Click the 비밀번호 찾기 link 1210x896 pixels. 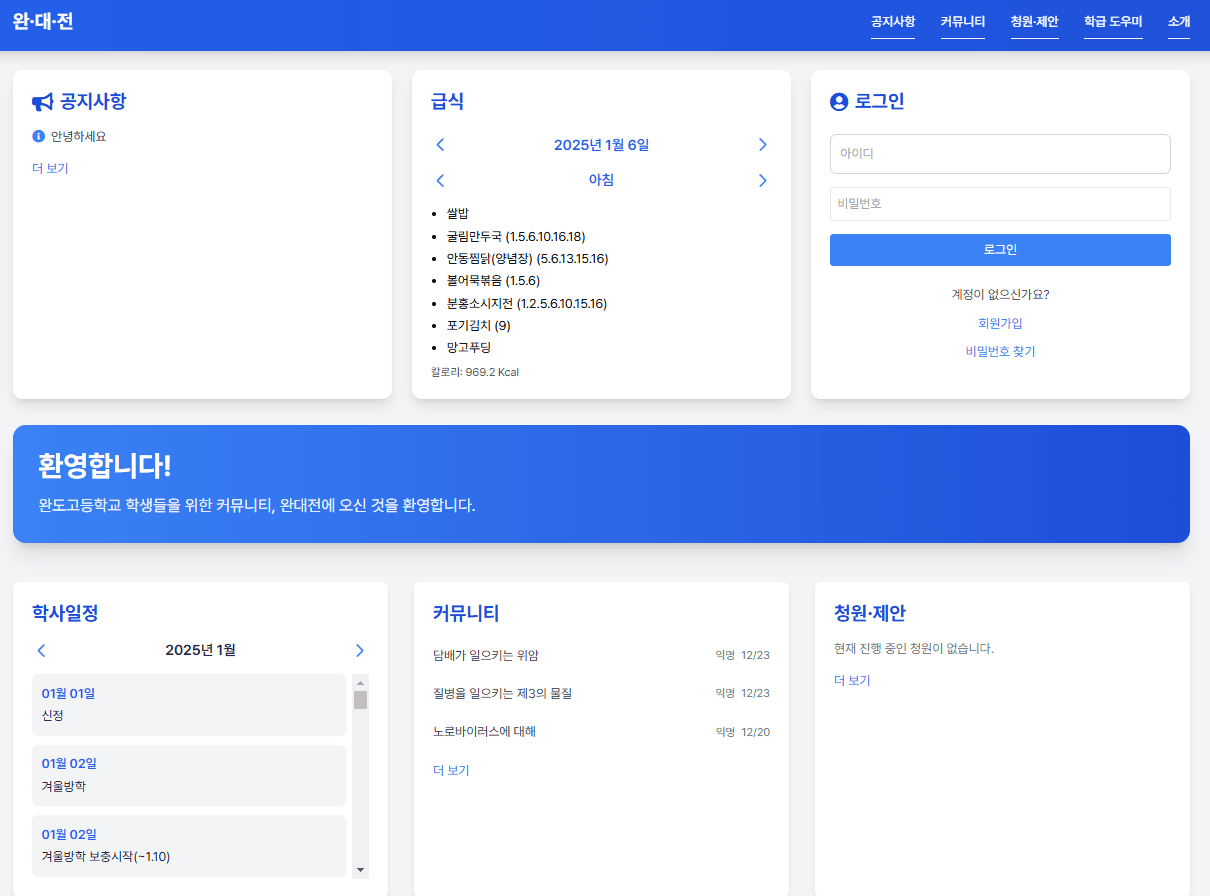1000,351
